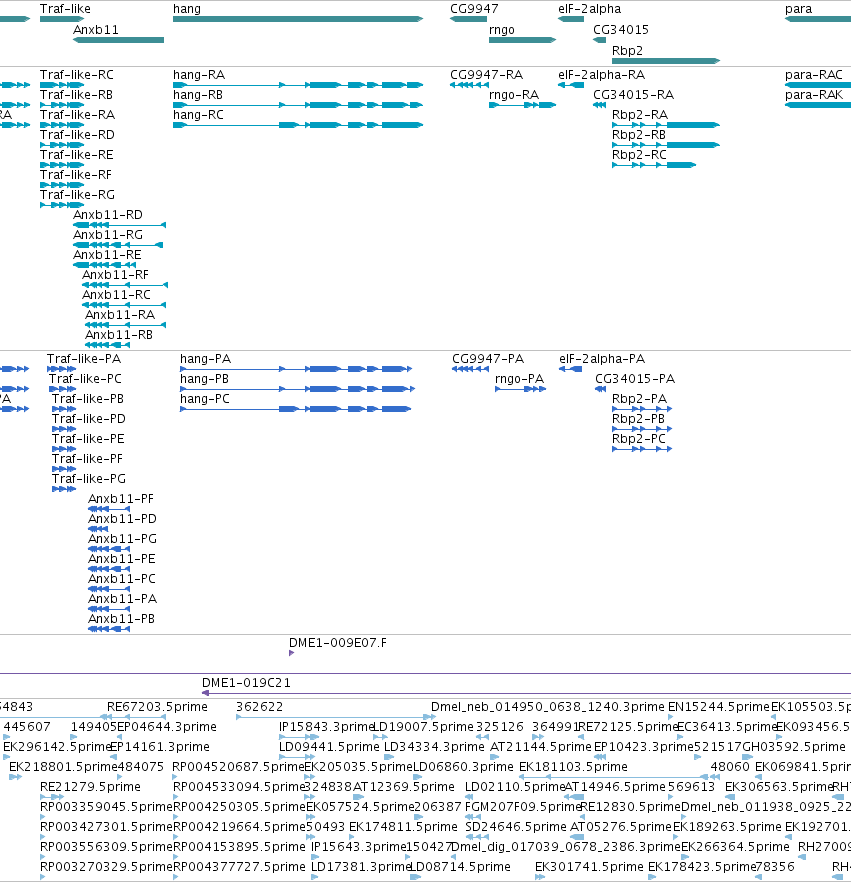Click protein label CG34015-PA
Screen dimensions: 851x882
point(635,379)
